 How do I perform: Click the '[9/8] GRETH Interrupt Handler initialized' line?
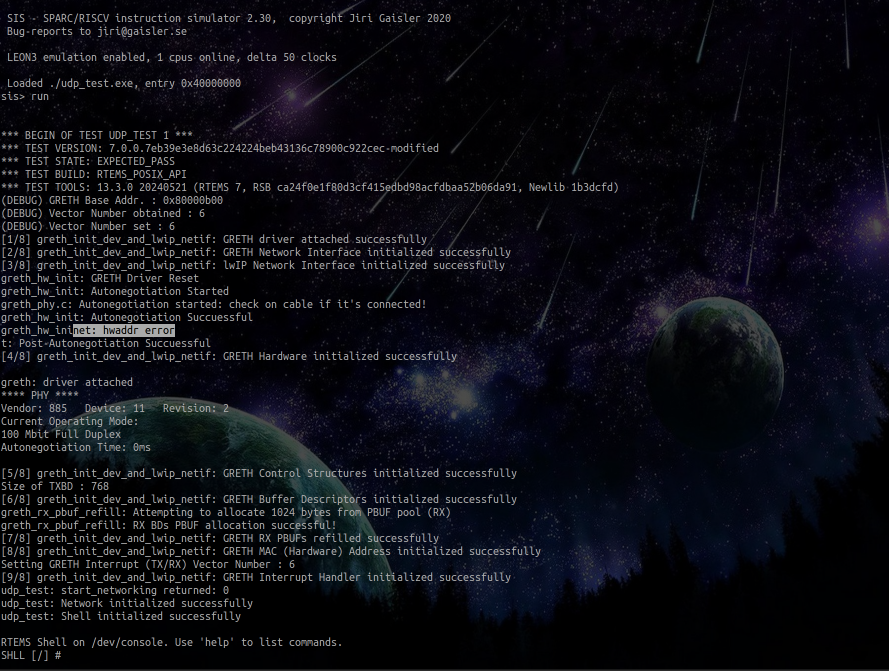click(256, 579)
